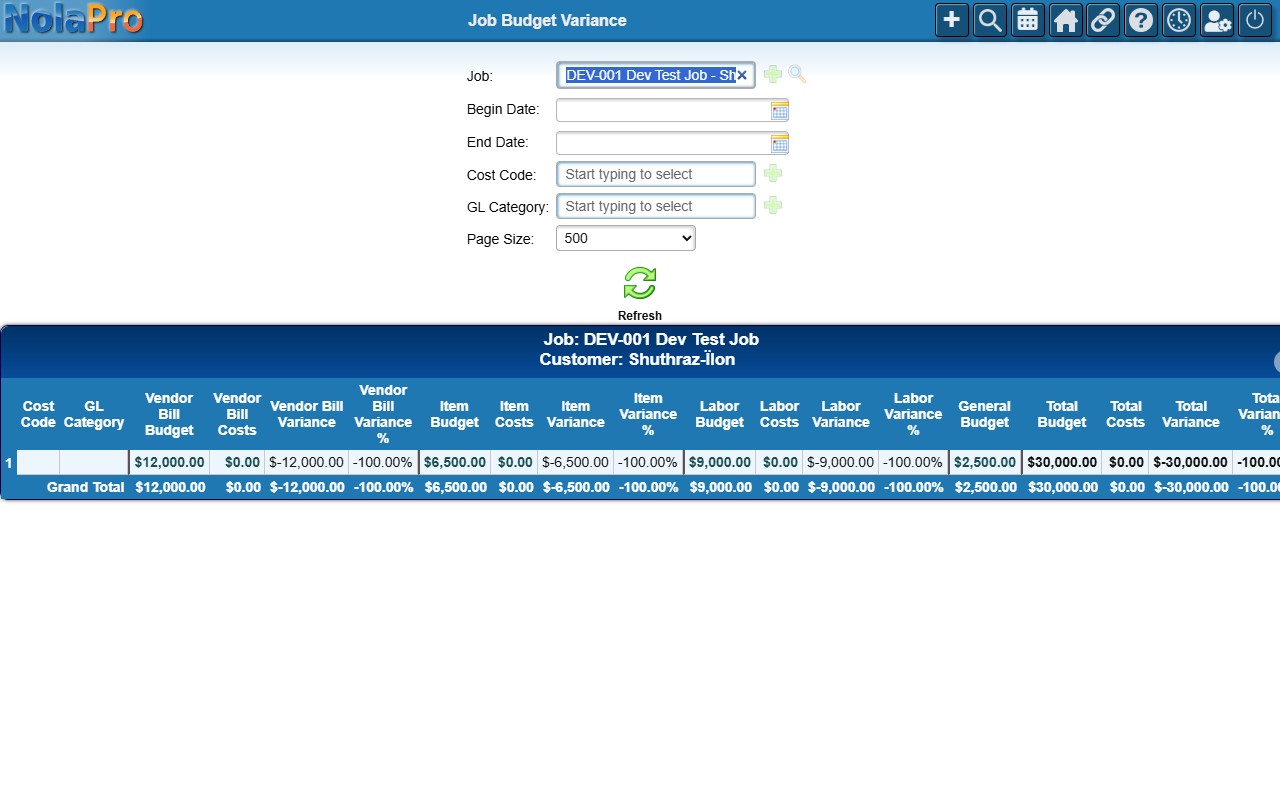
Task: Click the Labor Variance column header
Action: click(x=841, y=414)
